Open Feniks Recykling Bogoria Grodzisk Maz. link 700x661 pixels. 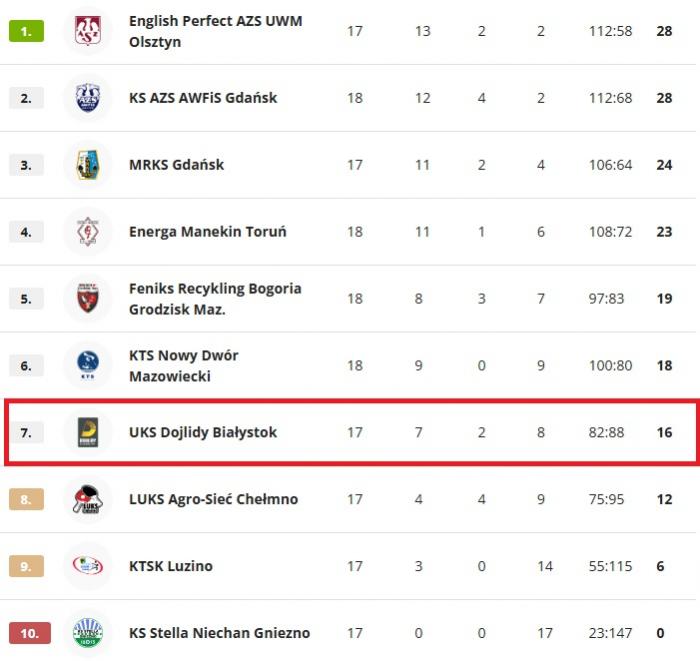pyautogui.click(x=214, y=298)
